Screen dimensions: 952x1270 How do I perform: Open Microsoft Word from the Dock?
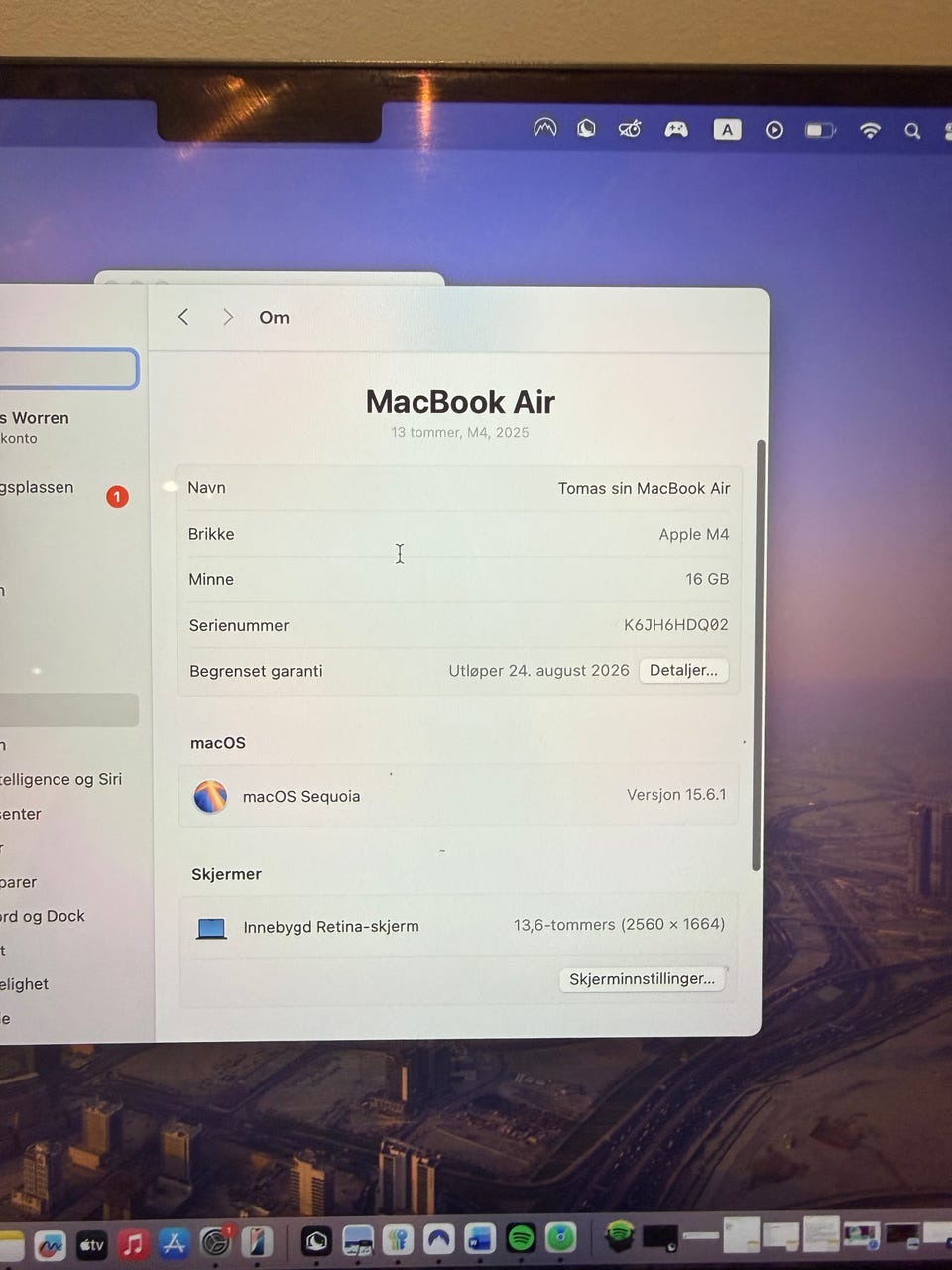(x=480, y=1238)
